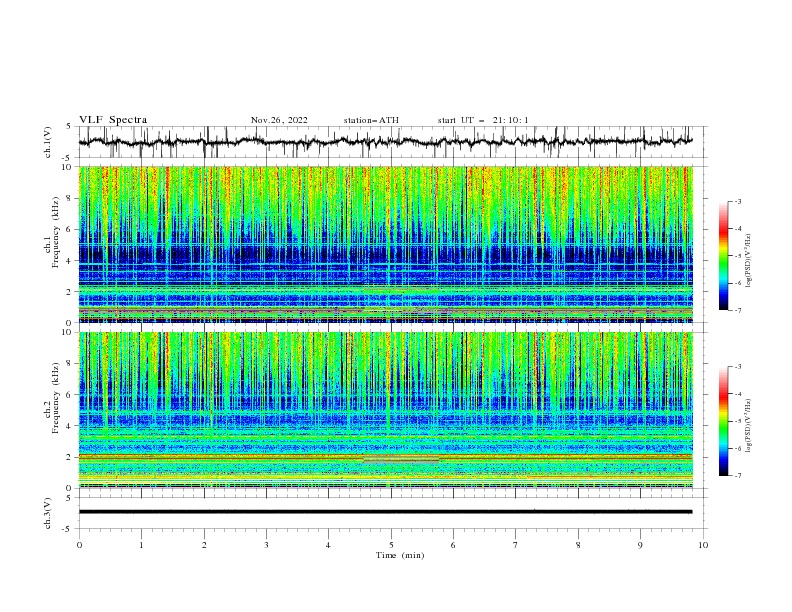This screenshot has width=792, height=612.
Task: Click the '2' tick on the Time axis
Action: pyautogui.click(x=204, y=545)
